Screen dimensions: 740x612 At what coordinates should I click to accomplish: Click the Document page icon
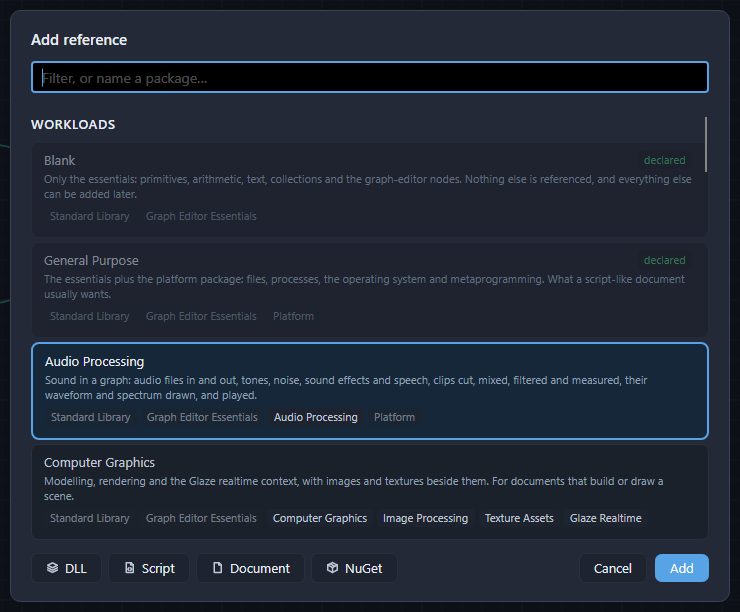(217, 568)
